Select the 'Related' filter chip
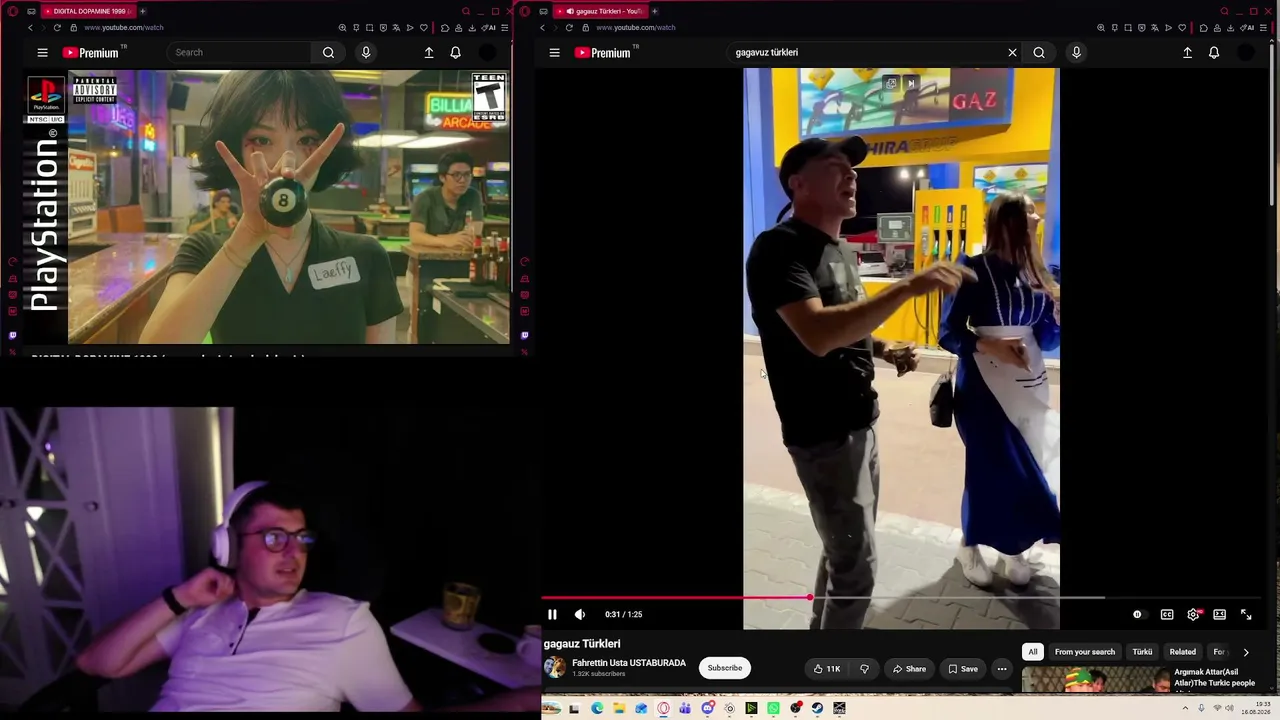Image resolution: width=1280 pixels, height=720 pixels. coord(1183,652)
